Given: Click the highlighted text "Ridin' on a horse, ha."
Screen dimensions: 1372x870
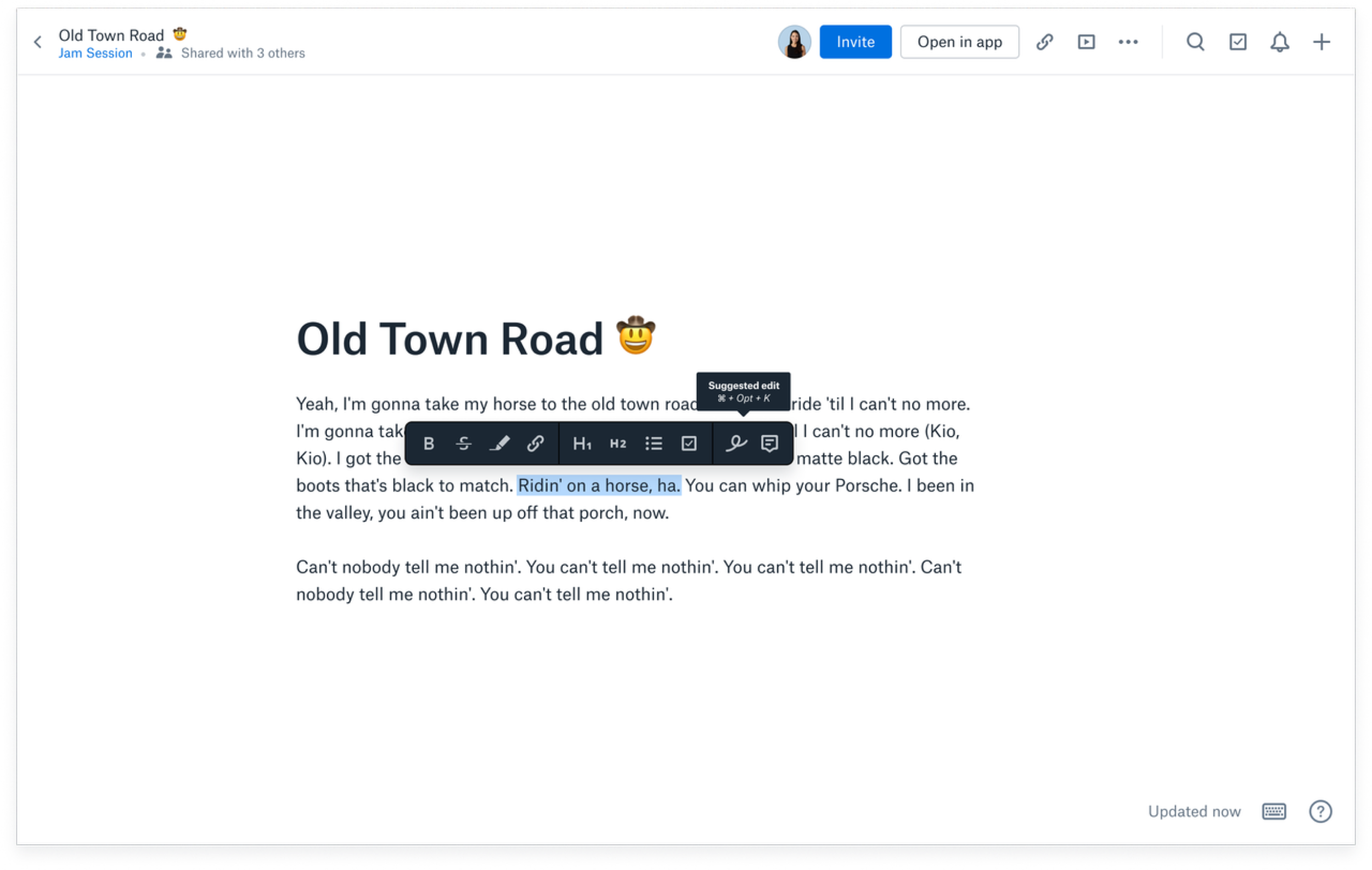Looking at the screenshot, I should tap(599, 485).
